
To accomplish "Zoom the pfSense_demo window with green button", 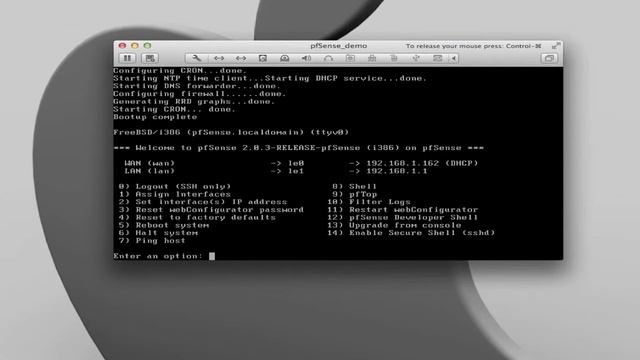I will (147, 46).
